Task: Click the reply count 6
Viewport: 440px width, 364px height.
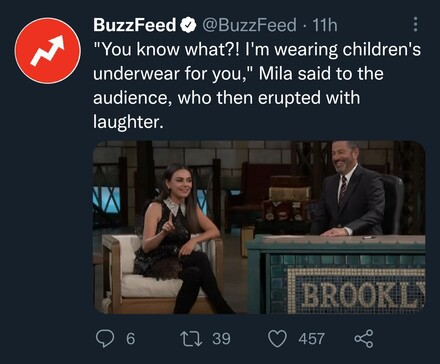Action: click(x=131, y=339)
